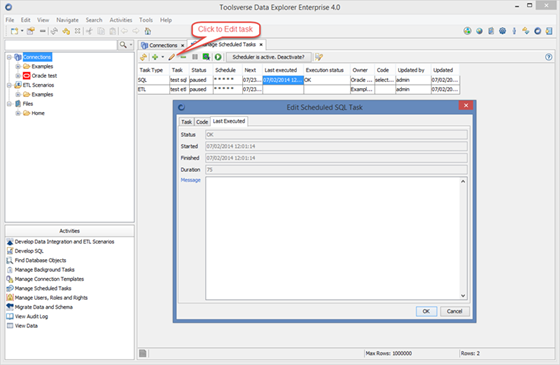Image resolution: width=560 pixels, height=365 pixels.
Task: Open the Help question mark icon
Action: point(549,57)
